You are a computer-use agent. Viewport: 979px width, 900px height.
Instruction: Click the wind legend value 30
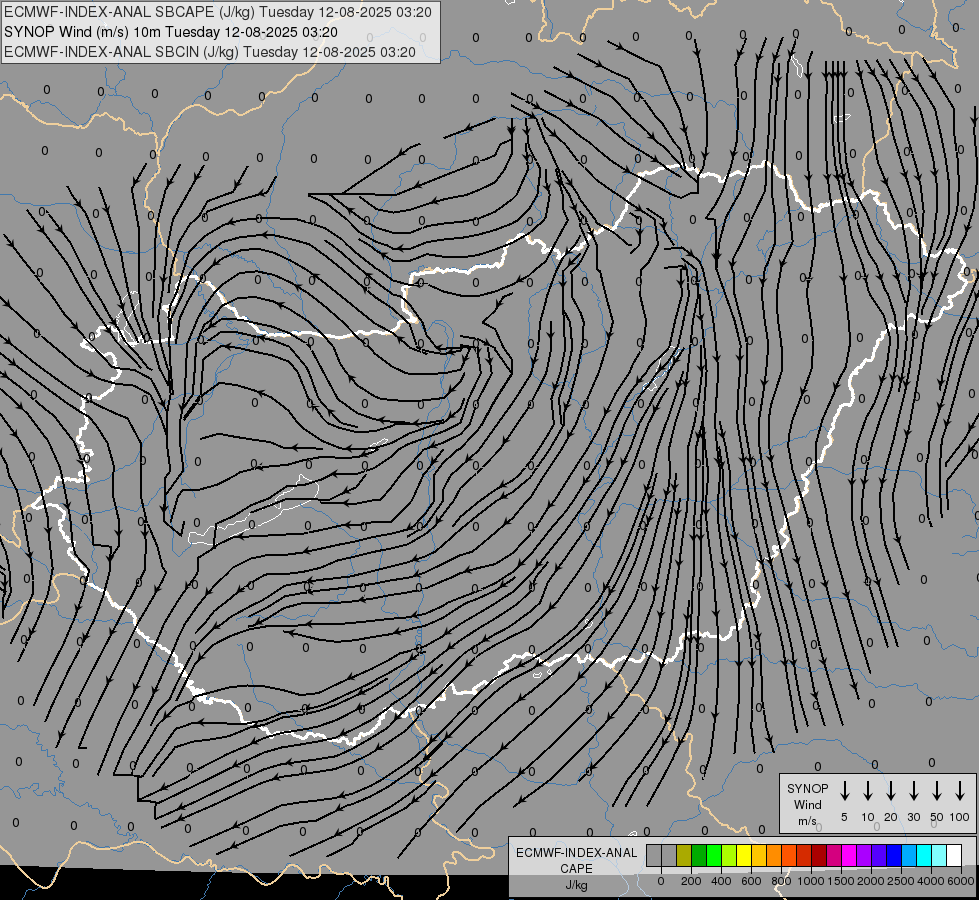(914, 817)
